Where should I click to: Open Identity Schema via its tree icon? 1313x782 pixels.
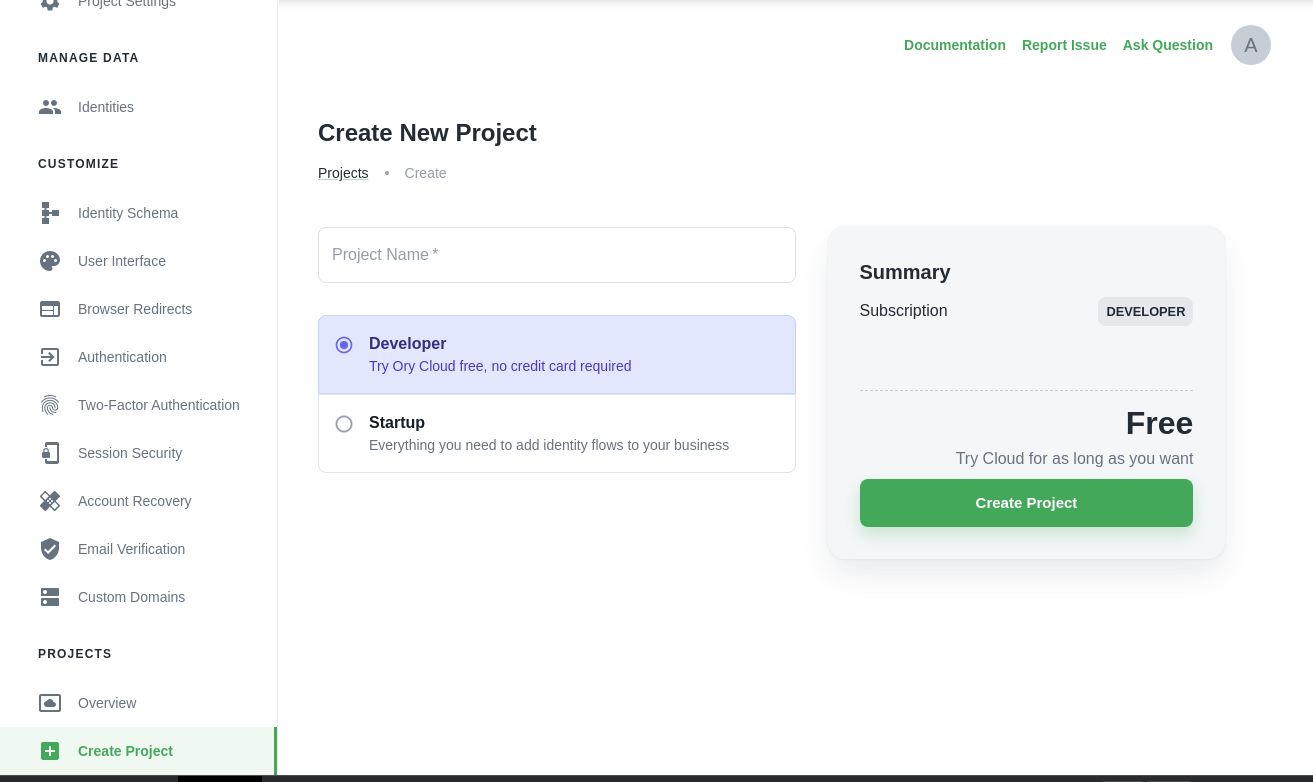[x=50, y=213]
